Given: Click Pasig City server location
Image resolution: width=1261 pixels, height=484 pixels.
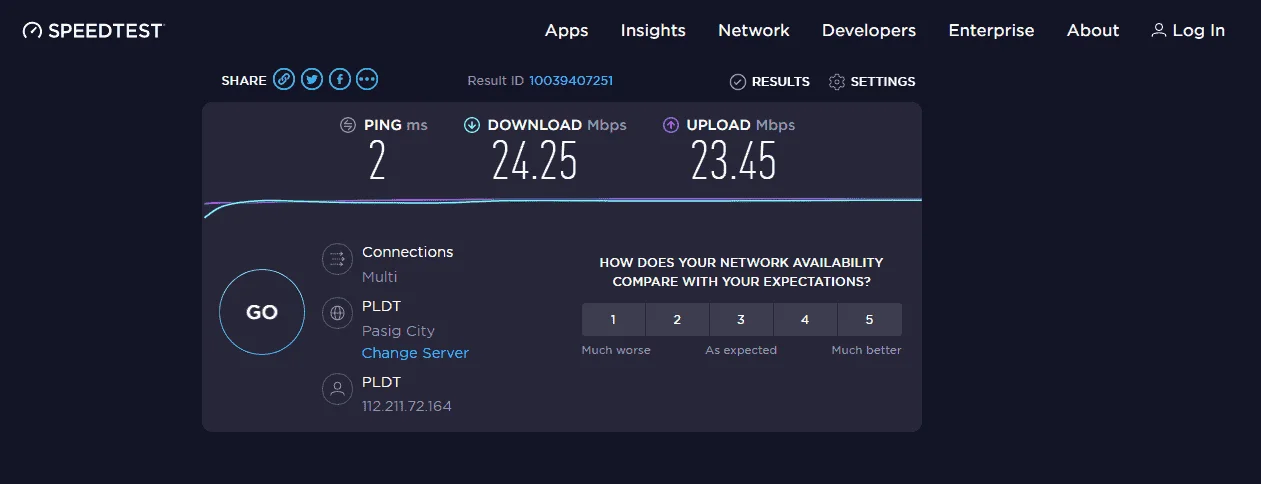Looking at the screenshot, I should (398, 331).
